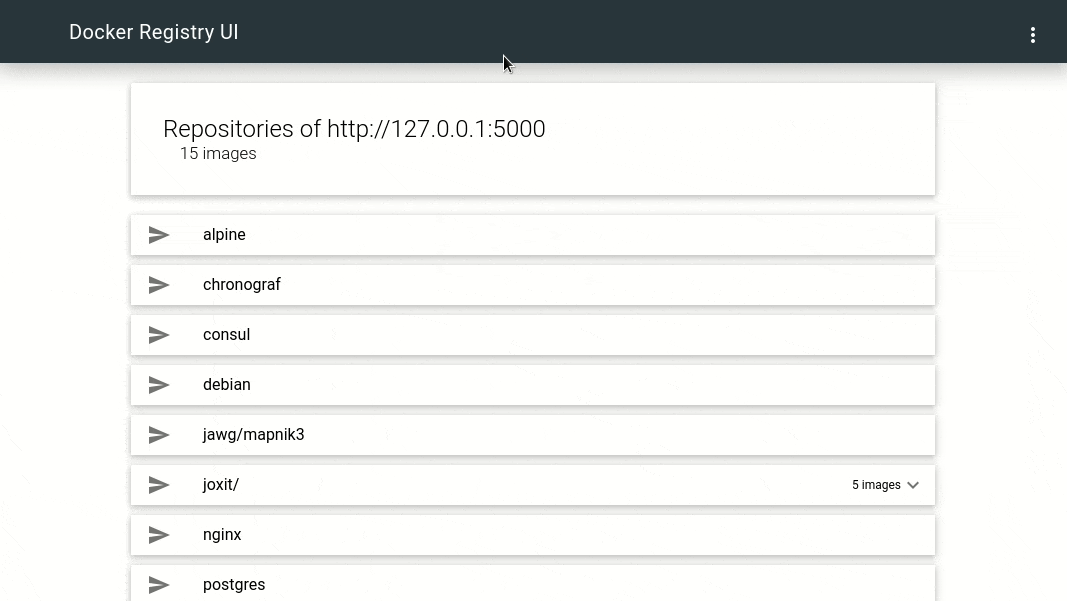The height and width of the screenshot is (601, 1067).
Task: Open the chronograf repository
Action: 533,285
